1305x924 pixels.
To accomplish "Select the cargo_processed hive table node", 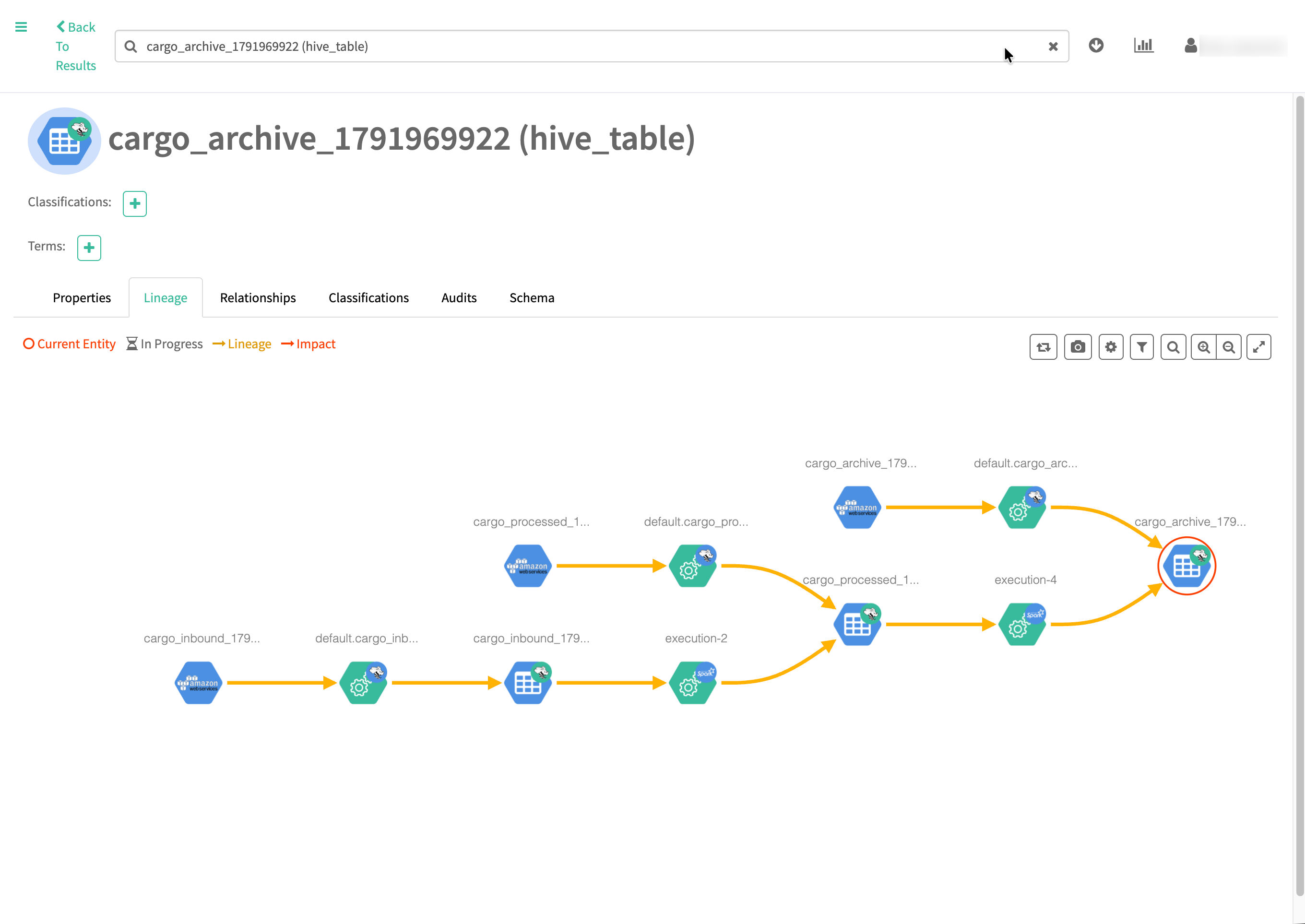I will pos(857,624).
